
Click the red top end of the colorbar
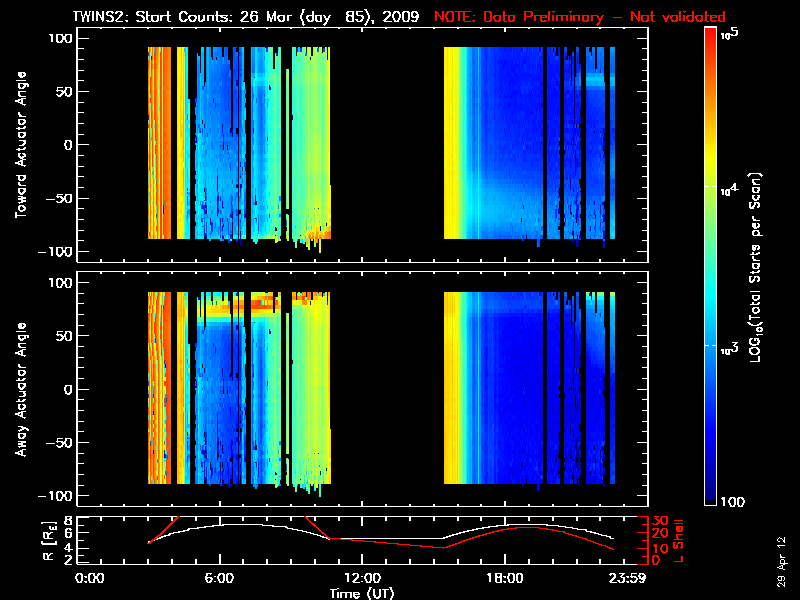(711, 34)
